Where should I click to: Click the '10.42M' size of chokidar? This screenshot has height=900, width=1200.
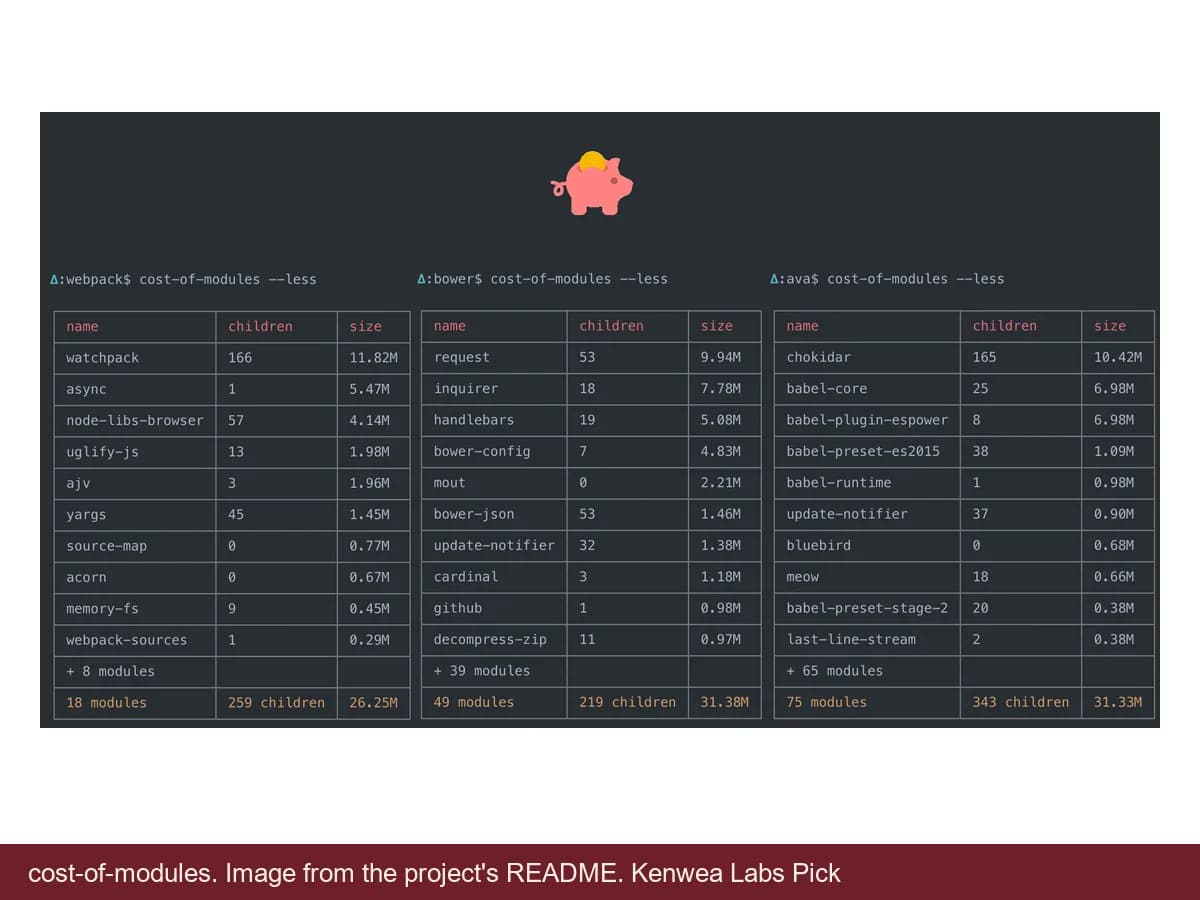click(1118, 357)
